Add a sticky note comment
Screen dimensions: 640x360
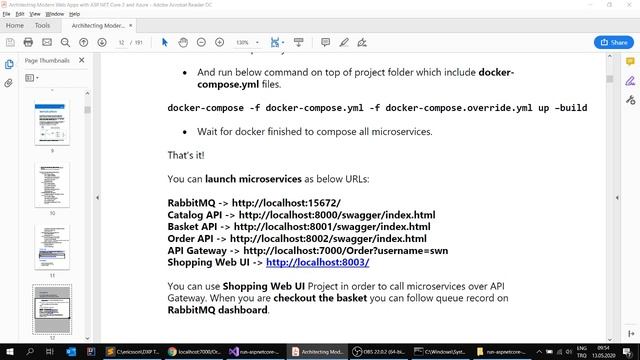[325, 42]
